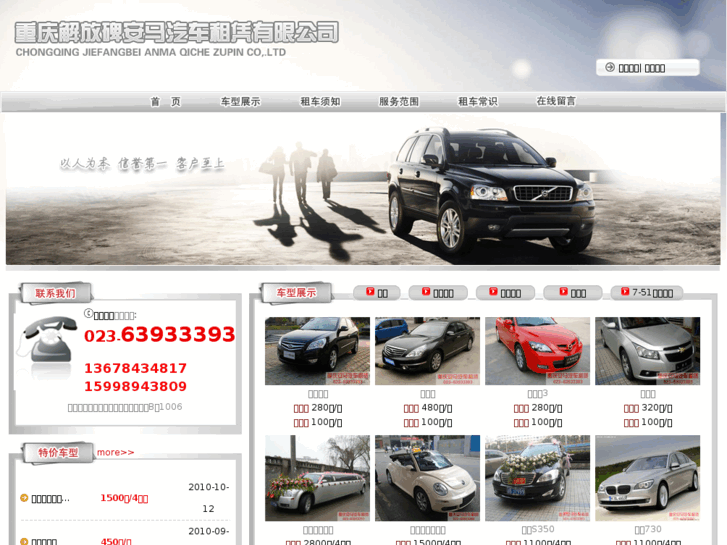Open the 在线留言 navigation item
The width and height of the screenshot is (727, 545).
[556, 101]
